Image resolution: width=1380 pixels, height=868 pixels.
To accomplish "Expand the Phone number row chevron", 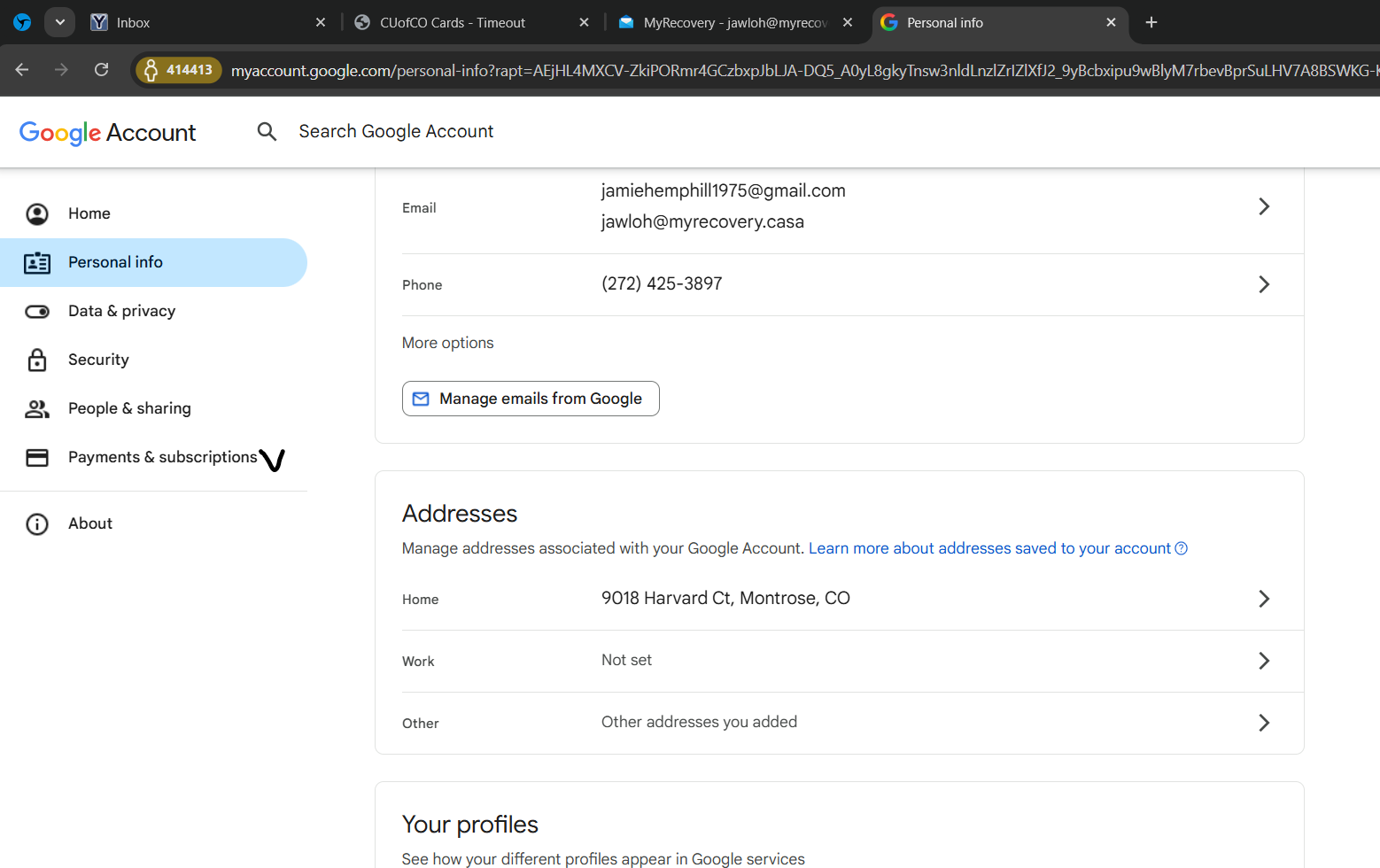I will tap(1263, 284).
